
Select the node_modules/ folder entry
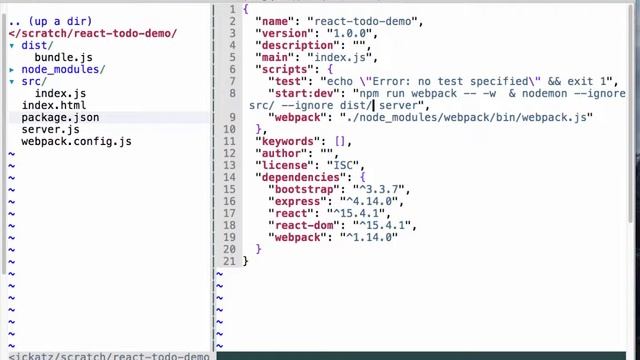[x=63, y=69]
